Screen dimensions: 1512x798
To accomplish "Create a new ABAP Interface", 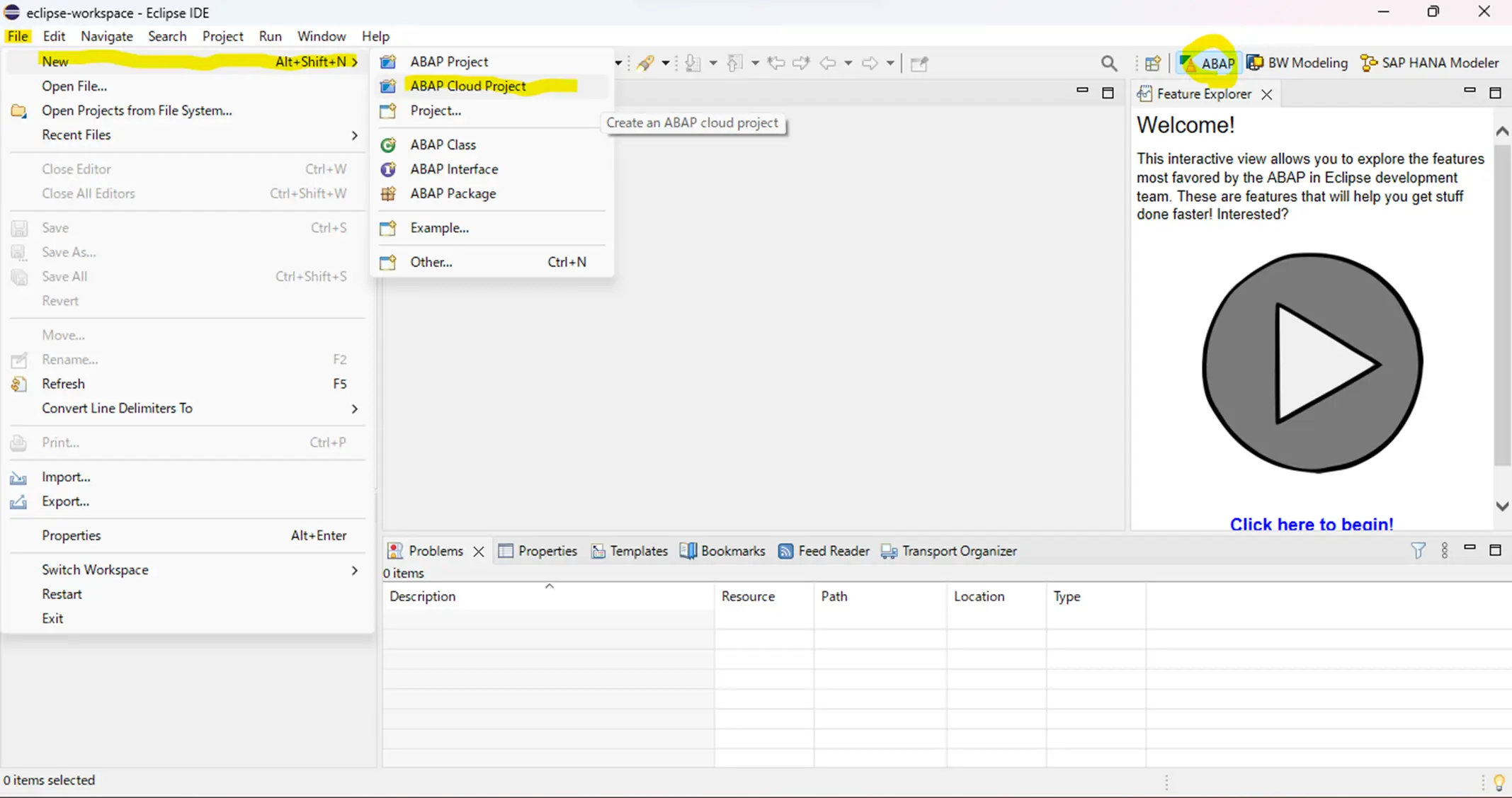I will coord(491,169).
